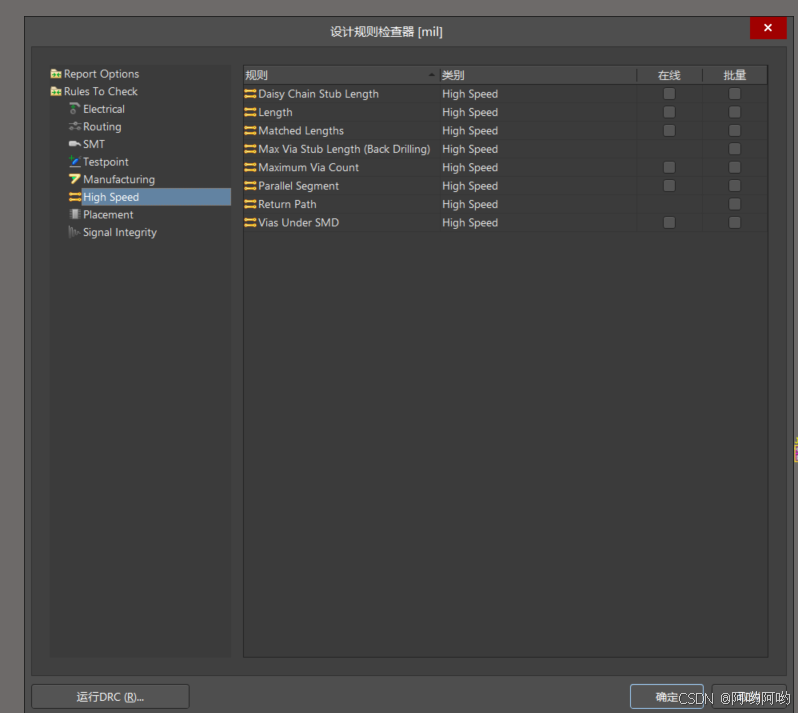Select the Vias Under SMD rule text
The width and height of the screenshot is (798, 713).
coord(298,222)
